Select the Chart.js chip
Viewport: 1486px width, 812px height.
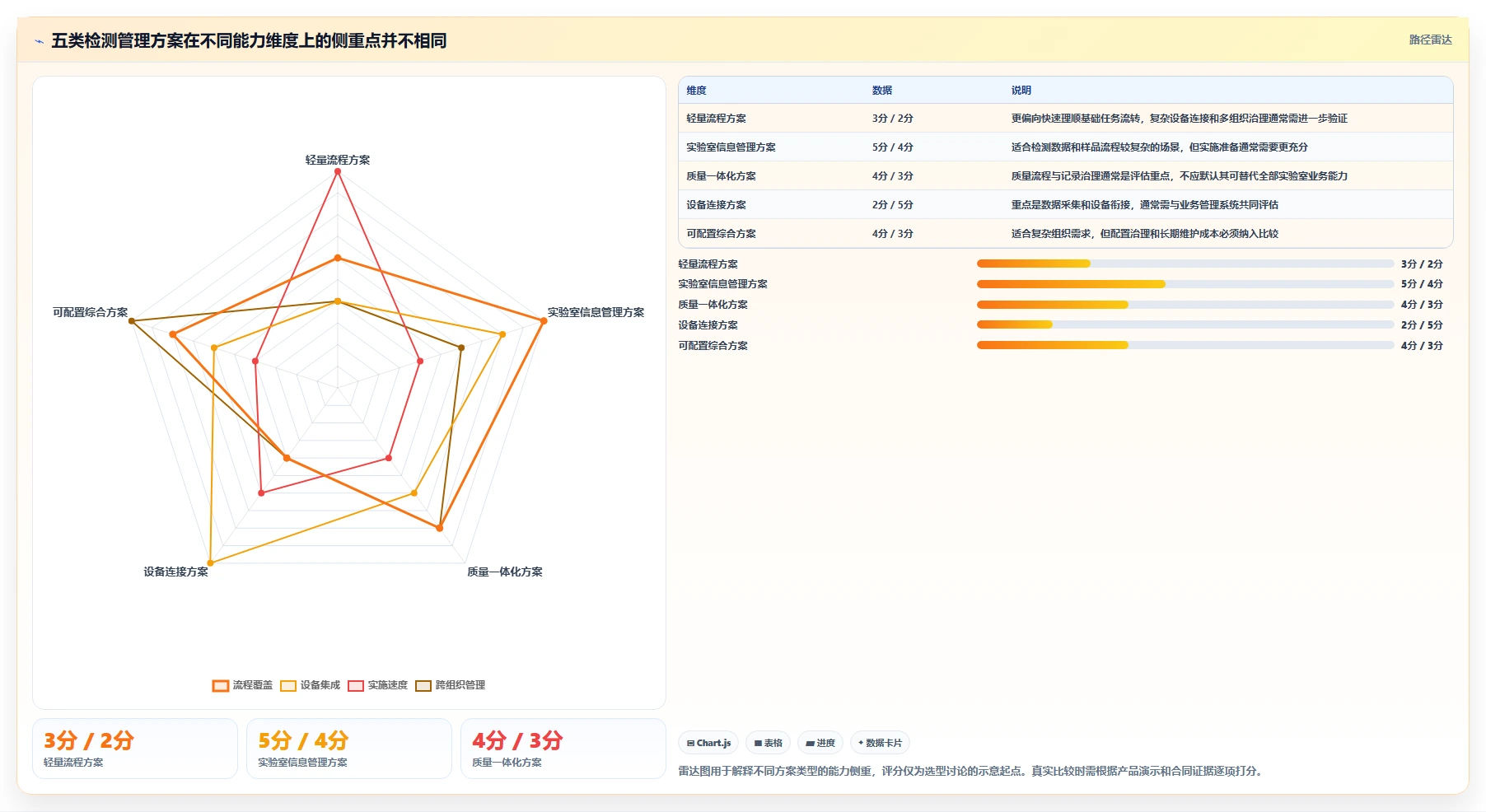point(708,743)
